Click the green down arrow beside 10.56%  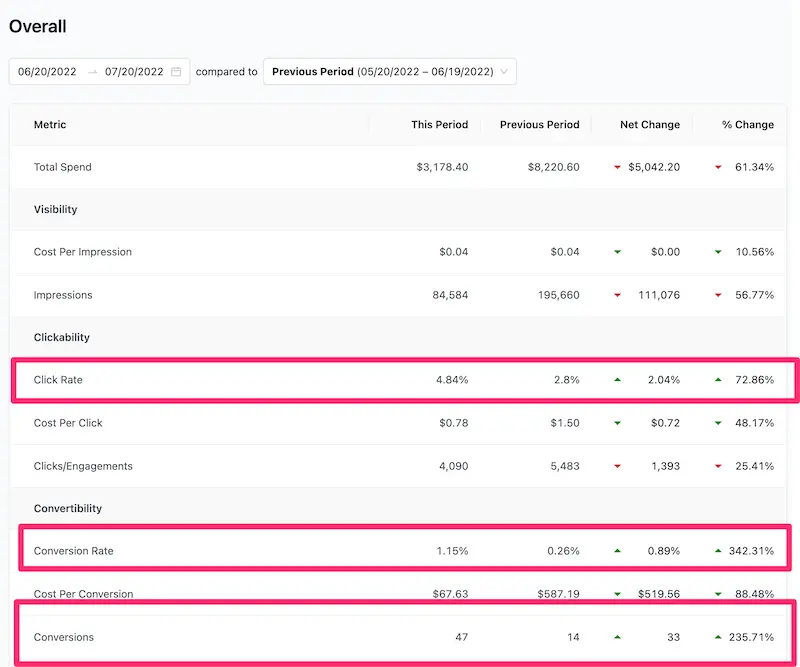click(x=718, y=252)
